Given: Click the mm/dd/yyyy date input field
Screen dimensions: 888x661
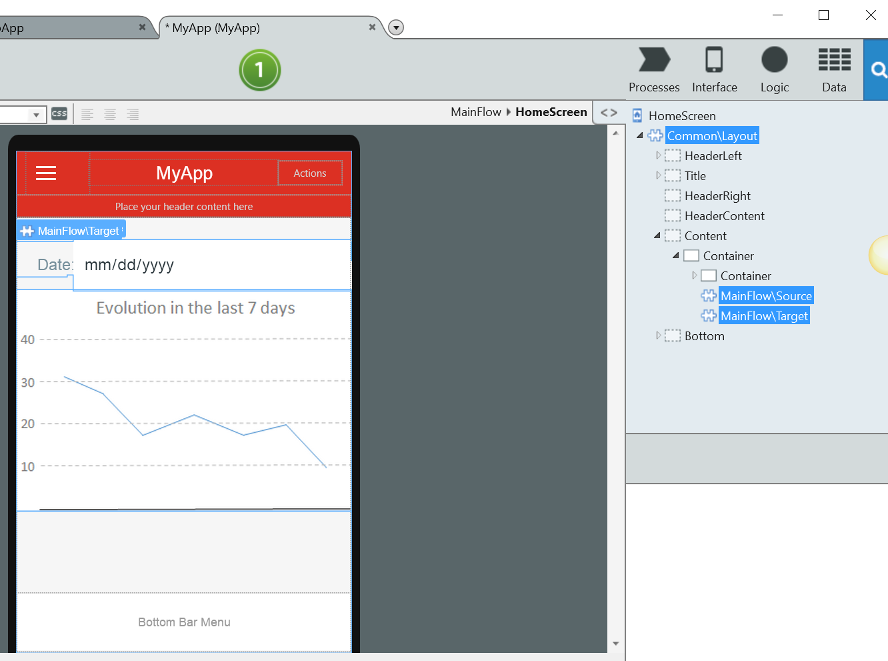Looking at the screenshot, I should (128, 264).
